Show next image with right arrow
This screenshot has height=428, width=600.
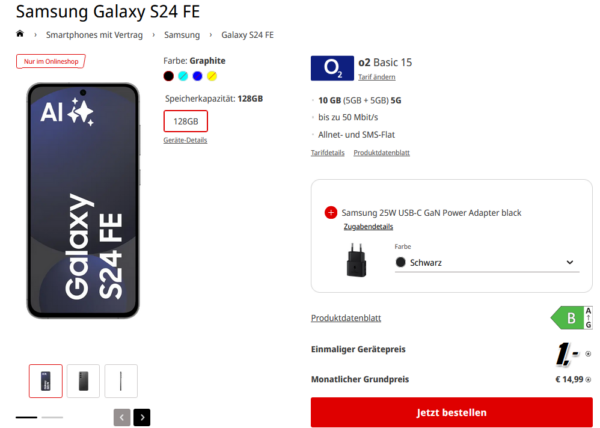[142, 417]
